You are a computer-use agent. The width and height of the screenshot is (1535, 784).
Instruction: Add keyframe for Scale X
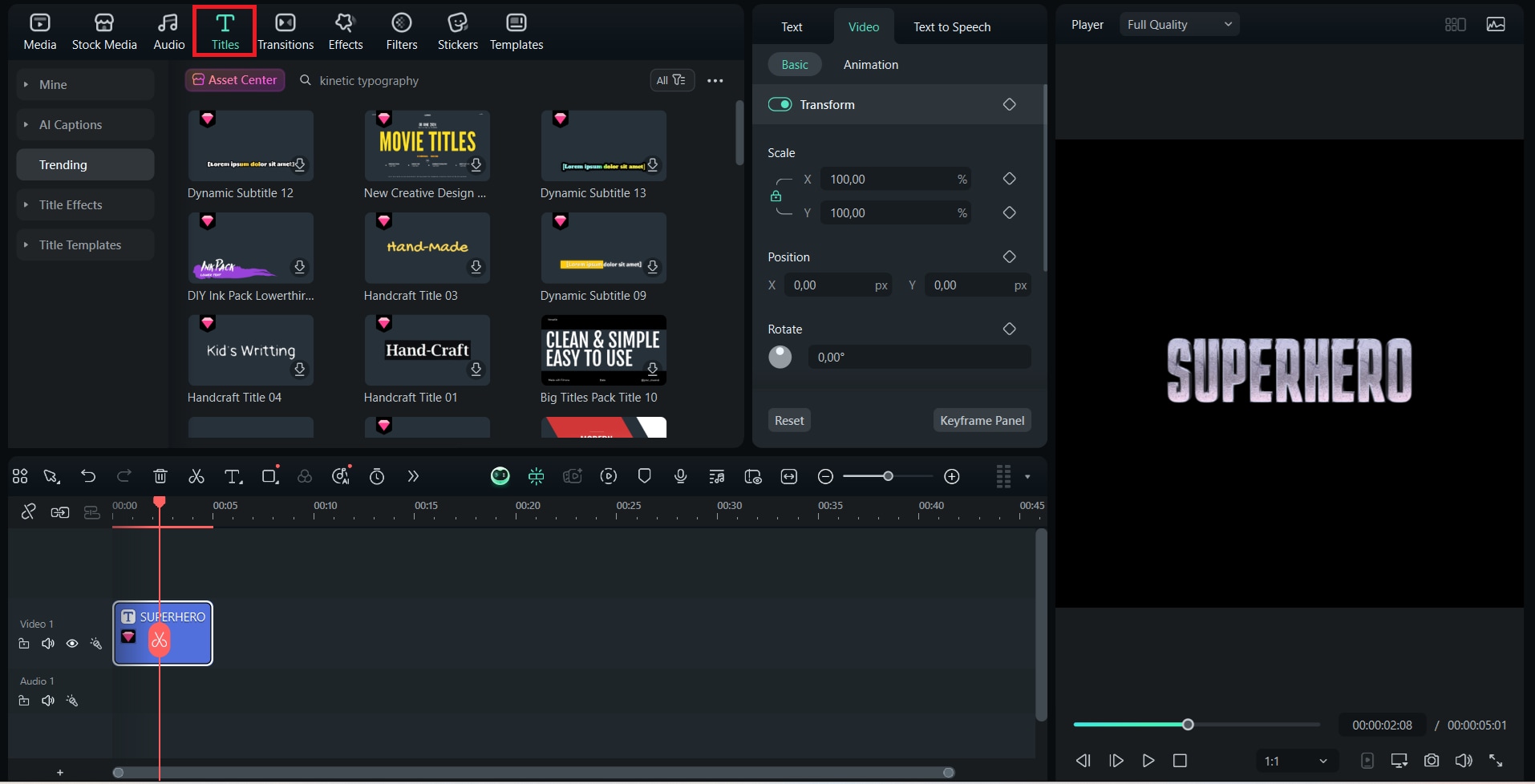pos(1010,179)
